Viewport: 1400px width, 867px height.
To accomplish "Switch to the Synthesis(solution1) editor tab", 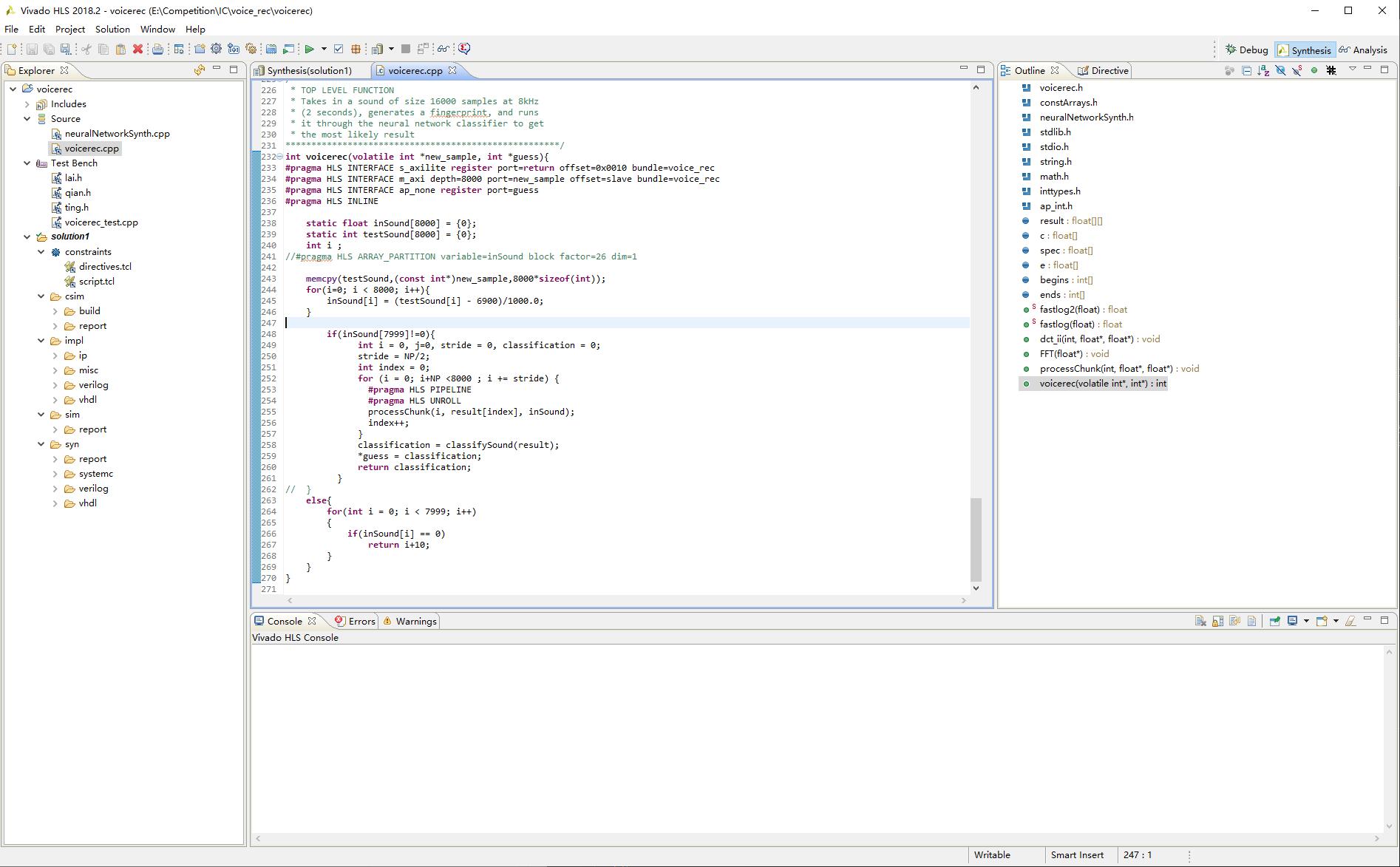I will coord(309,70).
